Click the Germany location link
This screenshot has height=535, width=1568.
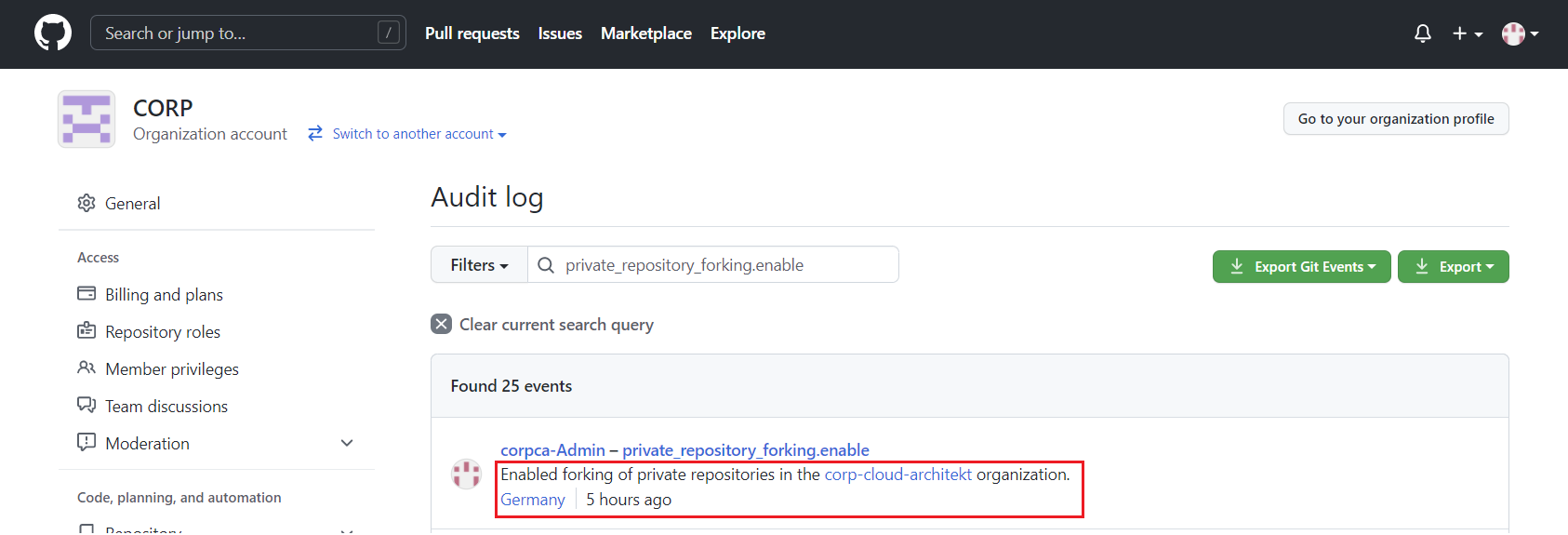click(x=533, y=500)
